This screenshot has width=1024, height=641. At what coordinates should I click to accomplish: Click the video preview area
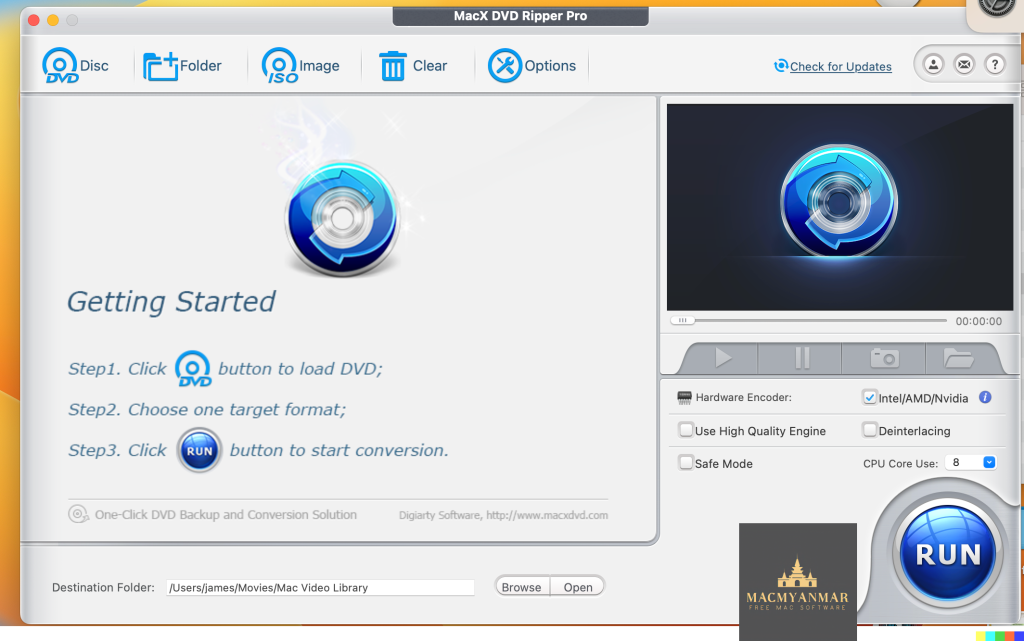pyautogui.click(x=840, y=207)
